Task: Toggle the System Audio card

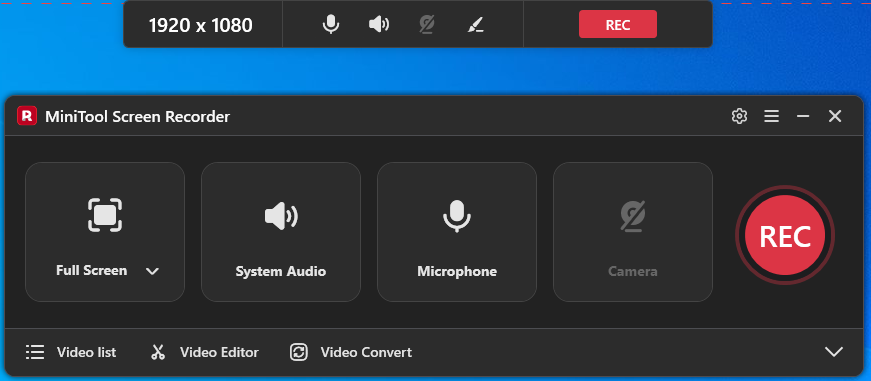Action: (281, 232)
